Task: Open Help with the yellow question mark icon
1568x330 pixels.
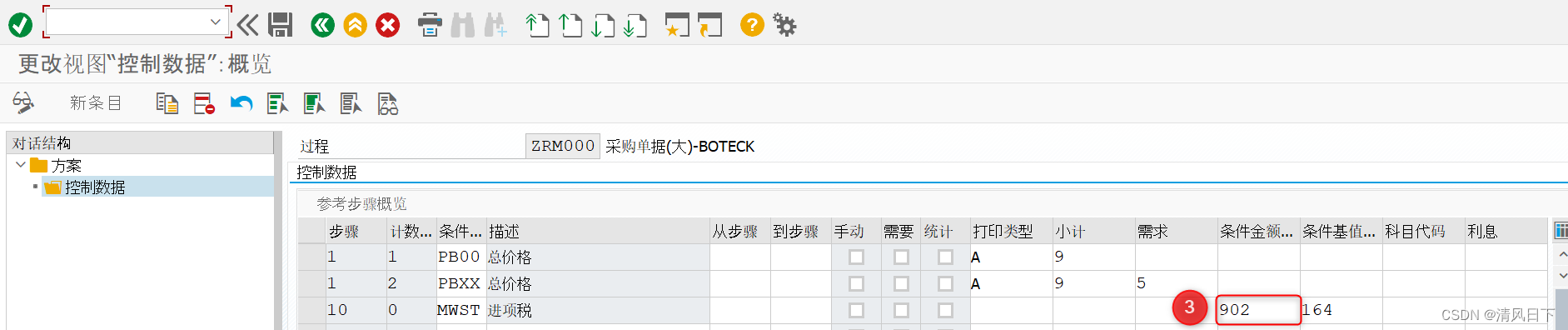Action: point(752,25)
